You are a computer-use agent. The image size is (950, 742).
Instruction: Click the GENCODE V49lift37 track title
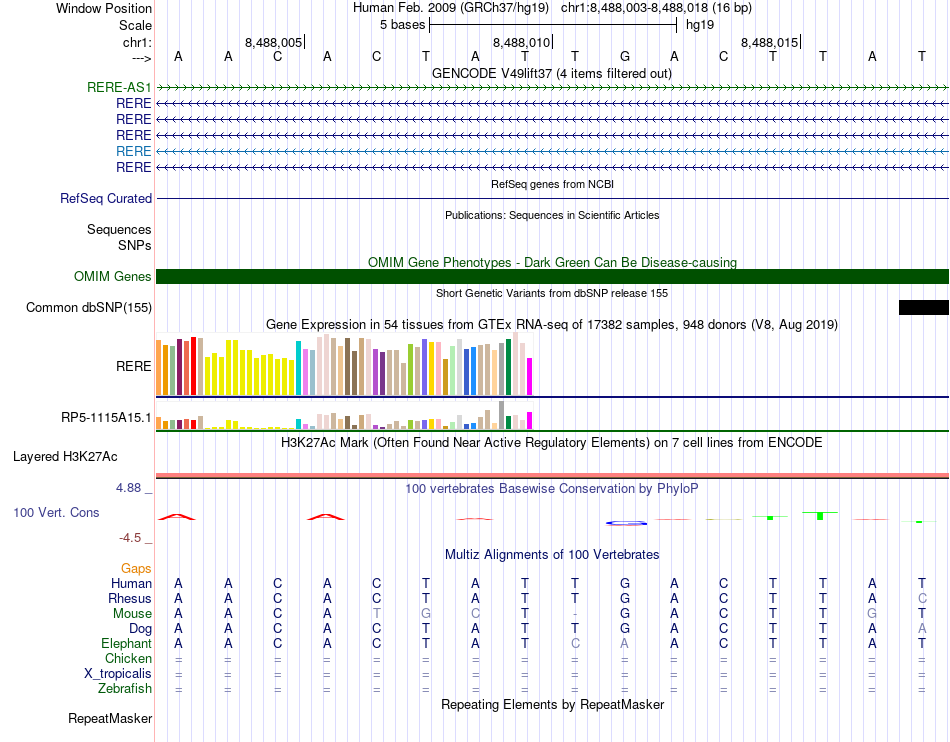pos(551,73)
